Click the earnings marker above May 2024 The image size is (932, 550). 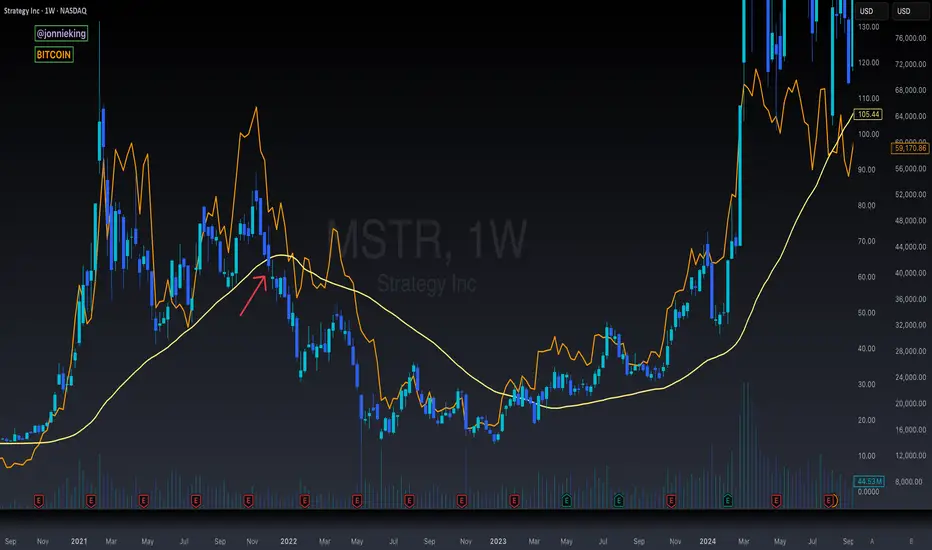776,501
